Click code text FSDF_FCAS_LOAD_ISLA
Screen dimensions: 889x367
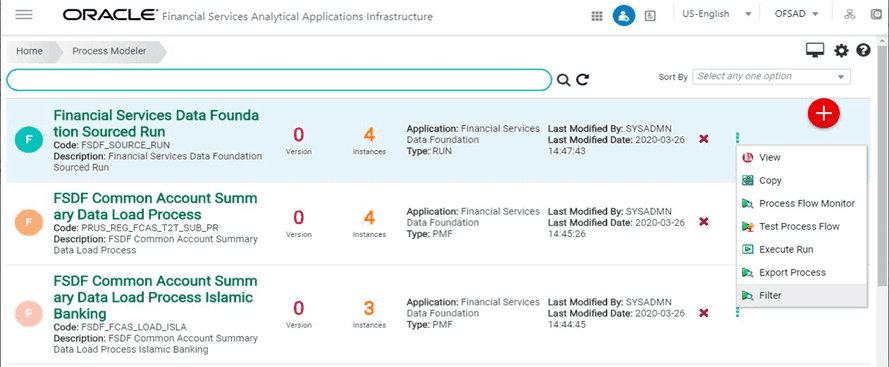click(134, 327)
